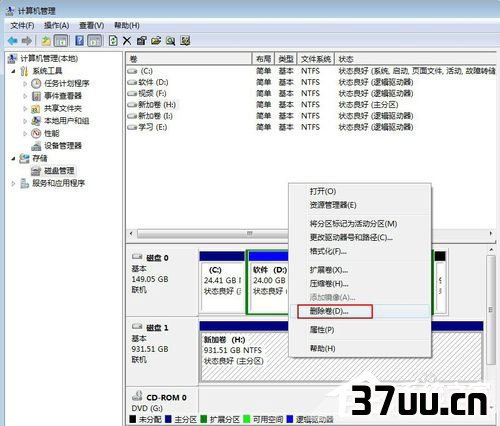
Task: Open the 操作(A) menu
Action: [x=56, y=25]
